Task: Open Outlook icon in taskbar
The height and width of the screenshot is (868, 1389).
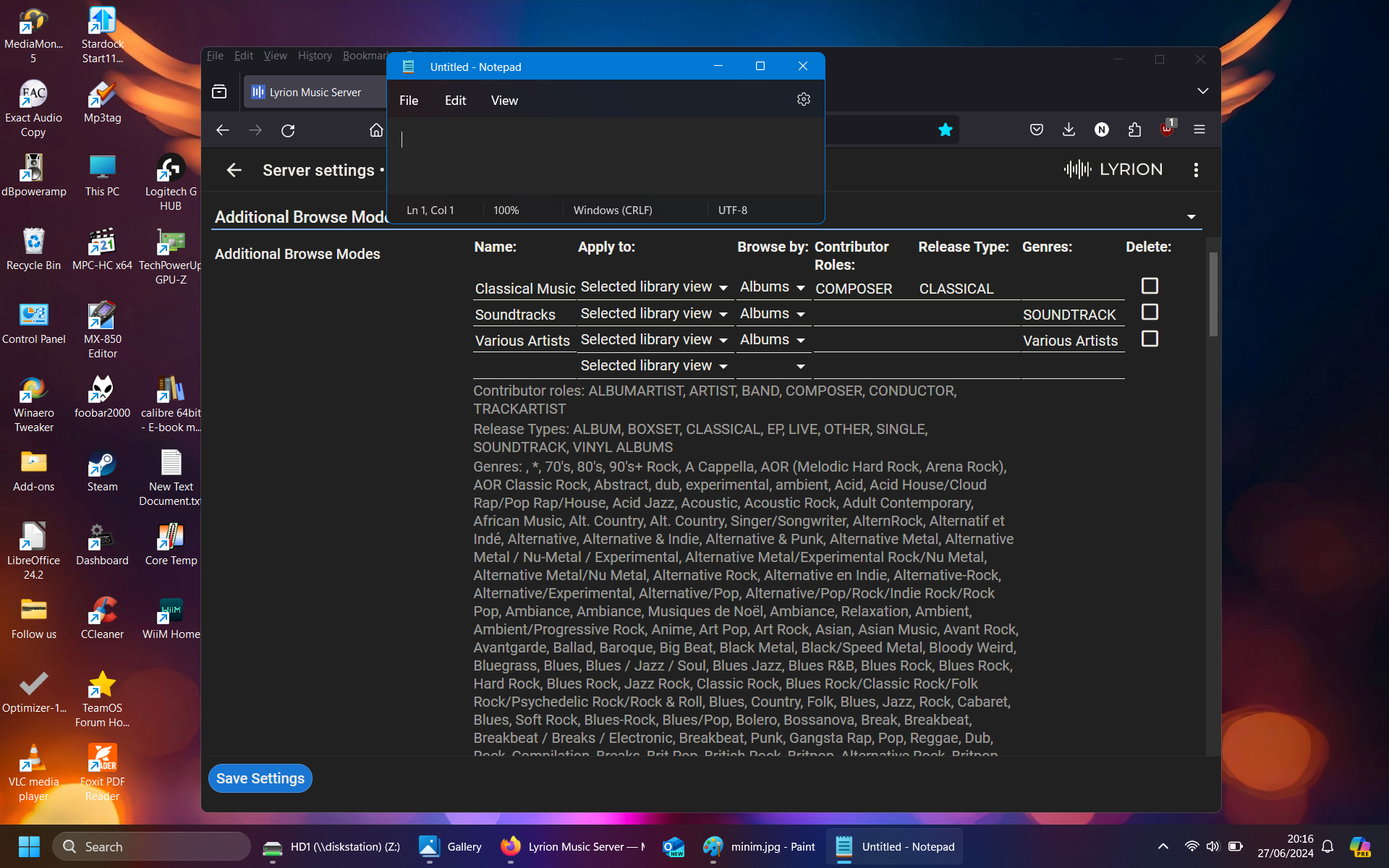Action: click(673, 846)
